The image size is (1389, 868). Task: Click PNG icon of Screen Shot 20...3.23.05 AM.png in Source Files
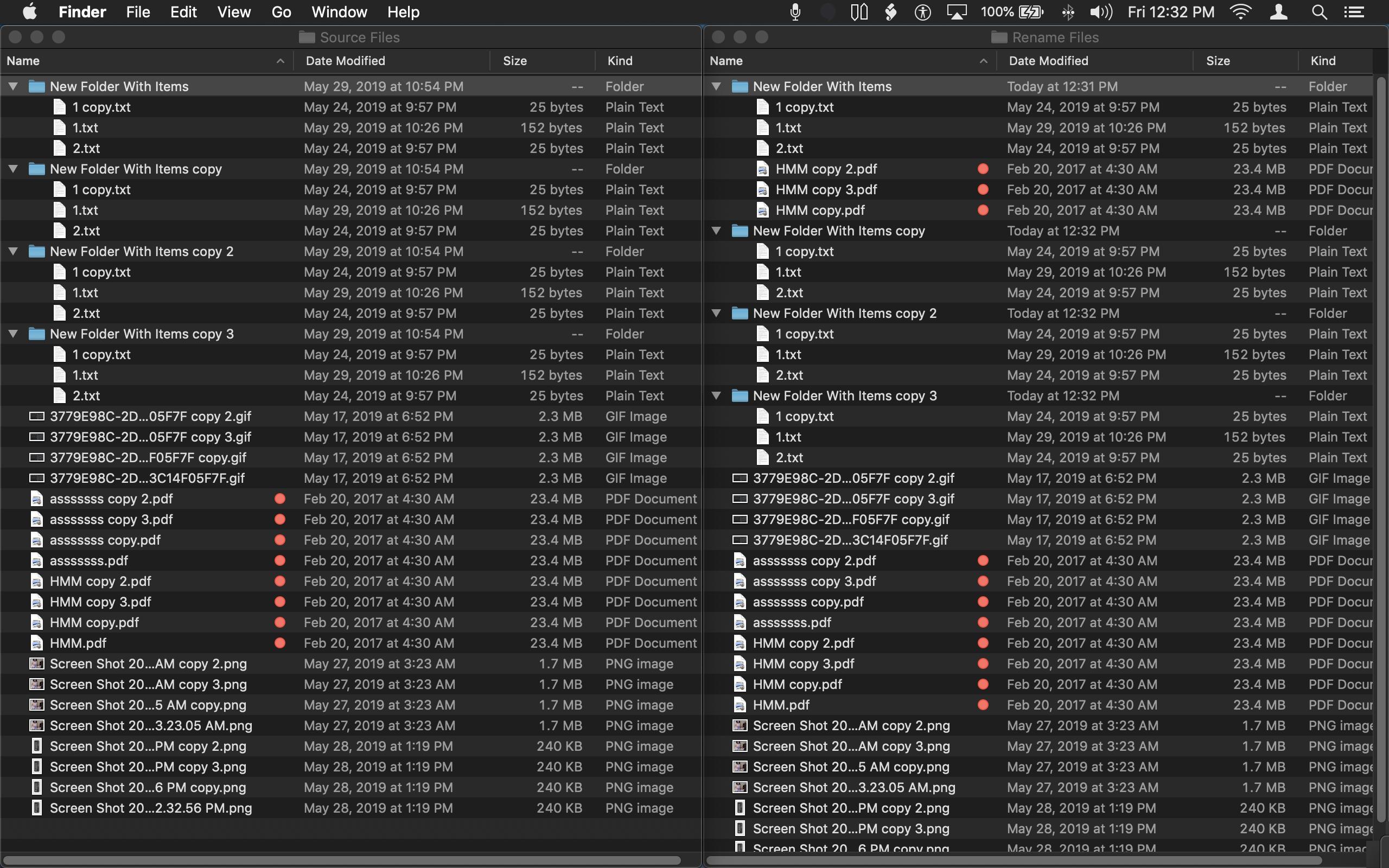tap(37, 726)
